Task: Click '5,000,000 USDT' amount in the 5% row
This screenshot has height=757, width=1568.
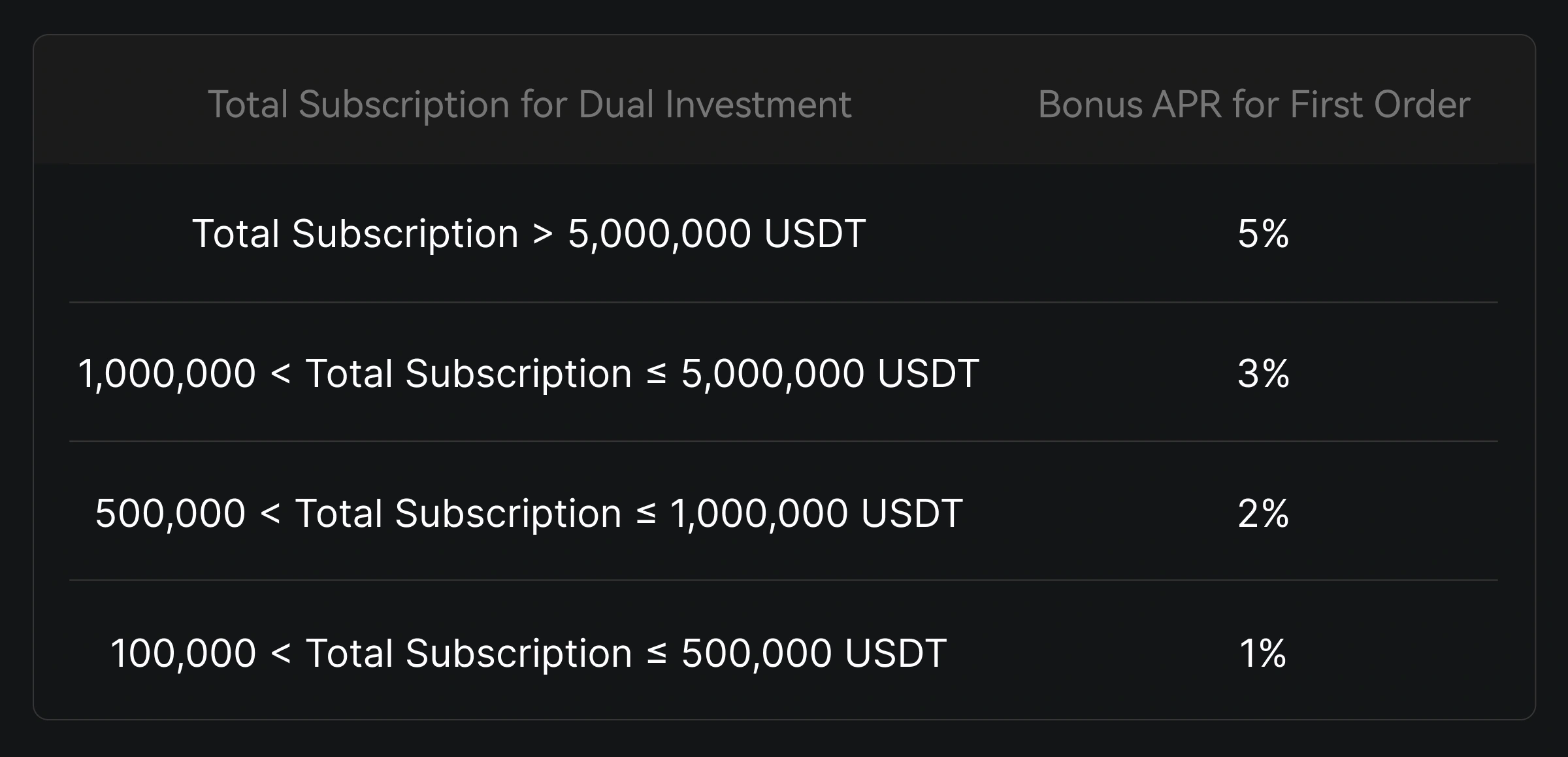Action: click(x=717, y=234)
